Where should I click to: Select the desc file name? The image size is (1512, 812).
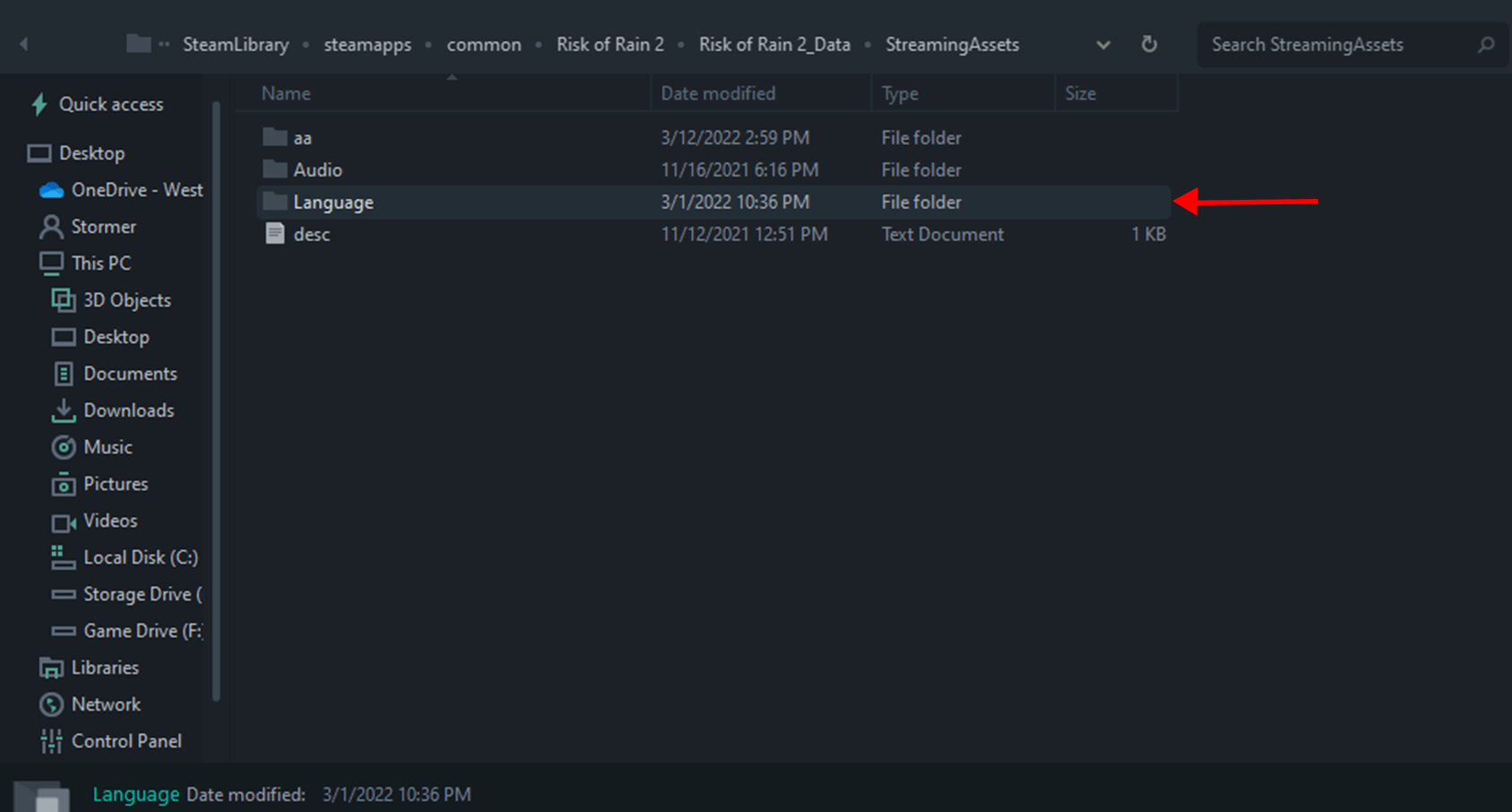click(x=312, y=234)
